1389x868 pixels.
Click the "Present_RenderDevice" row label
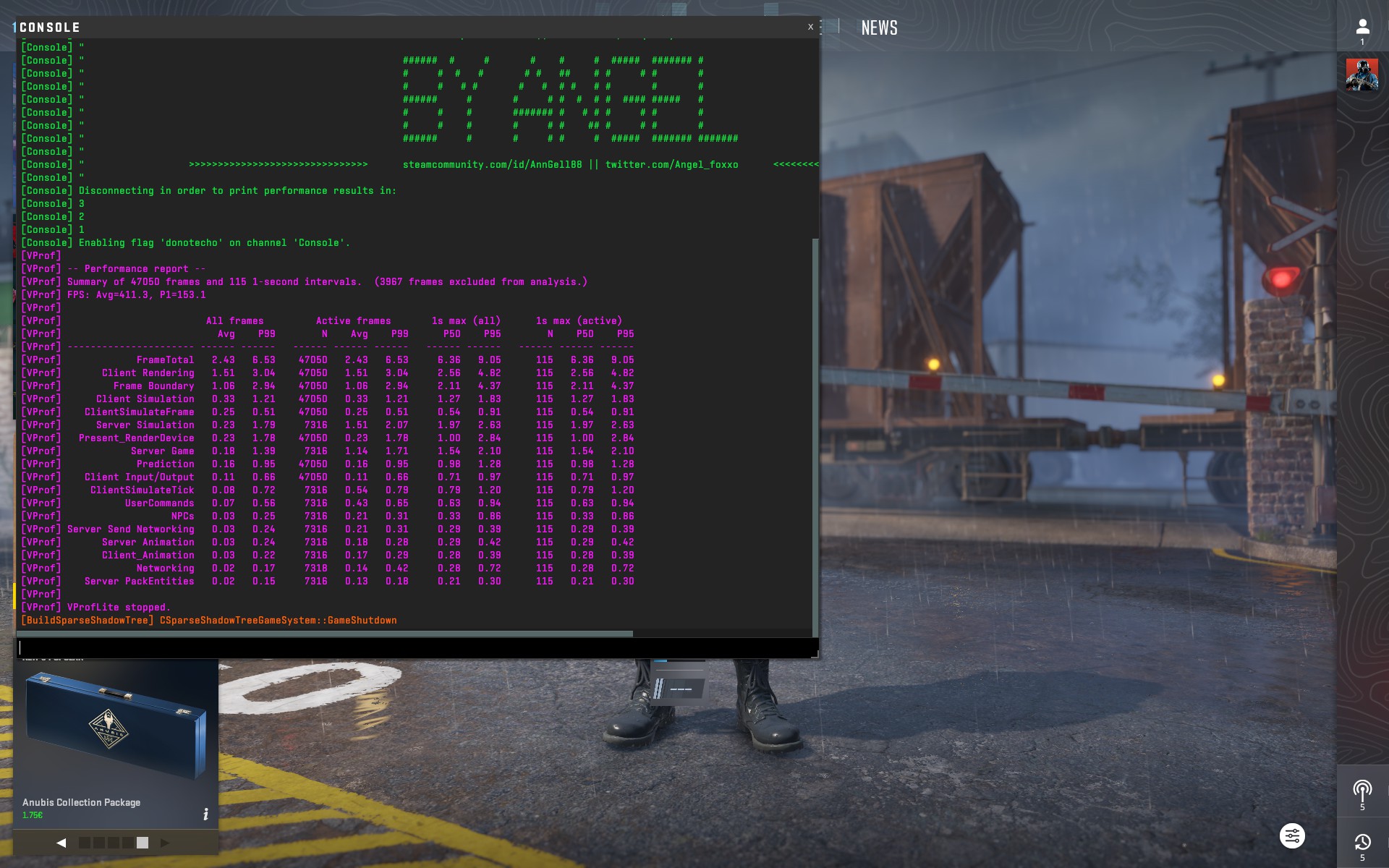[137, 438]
